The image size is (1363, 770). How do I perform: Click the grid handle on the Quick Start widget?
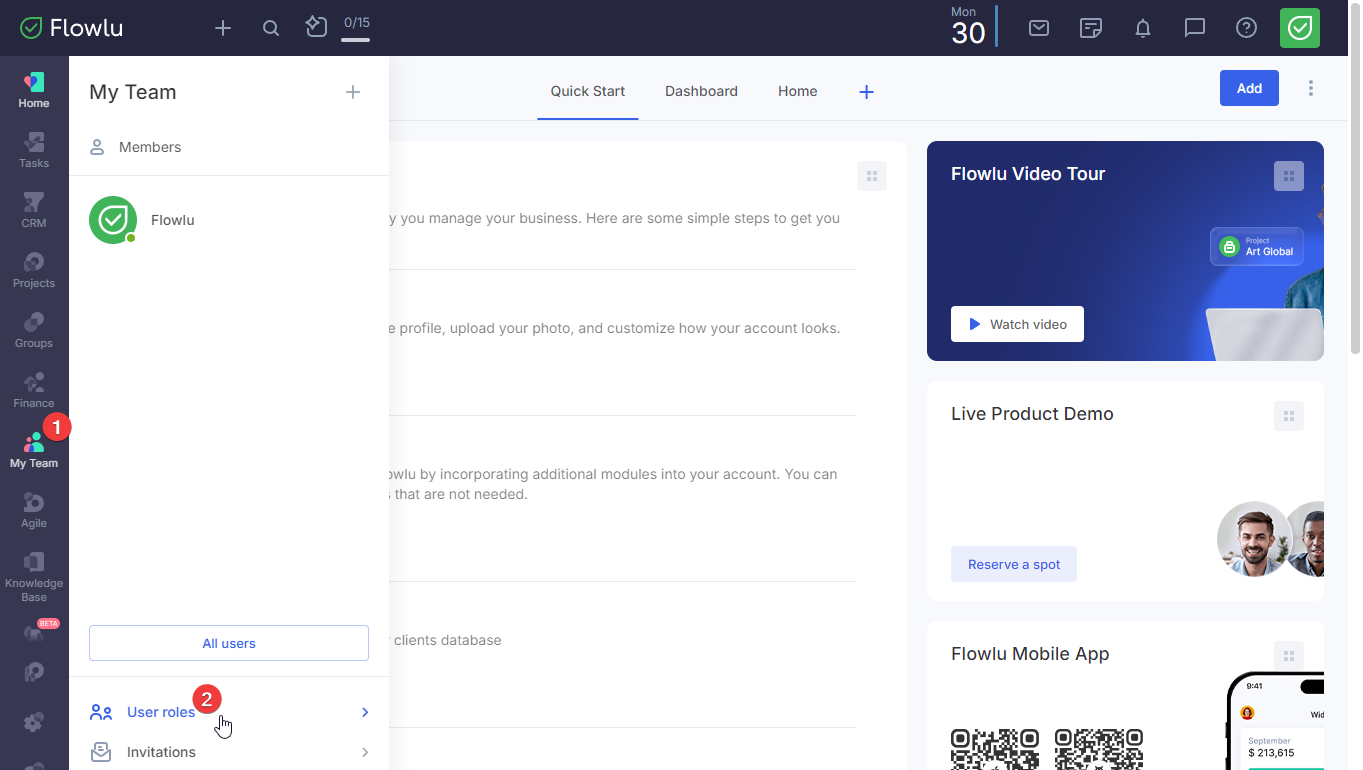pos(872,176)
